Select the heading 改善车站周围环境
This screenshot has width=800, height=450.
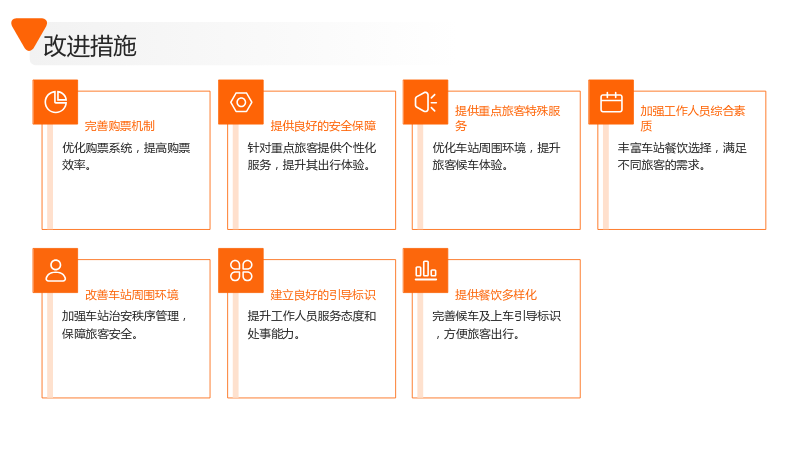point(132,295)
